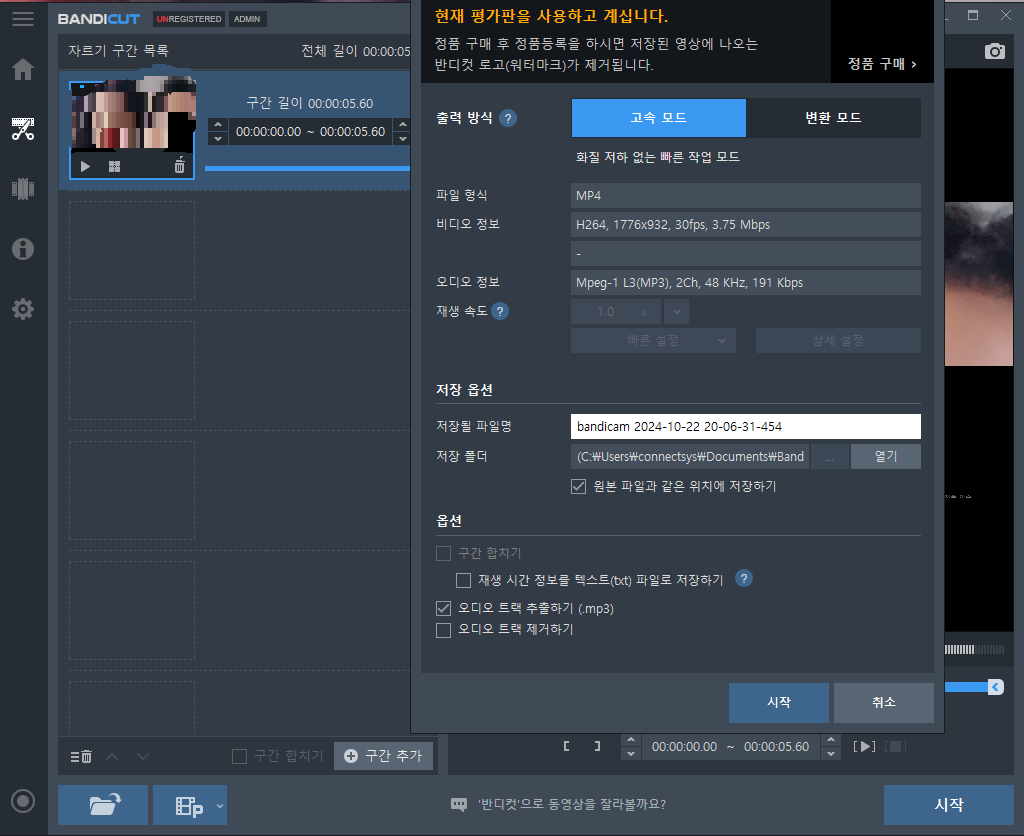Enable 오디오 트랙 제거하기
Viewport: 1024px width, 836px height.
(x=443, y=630)
